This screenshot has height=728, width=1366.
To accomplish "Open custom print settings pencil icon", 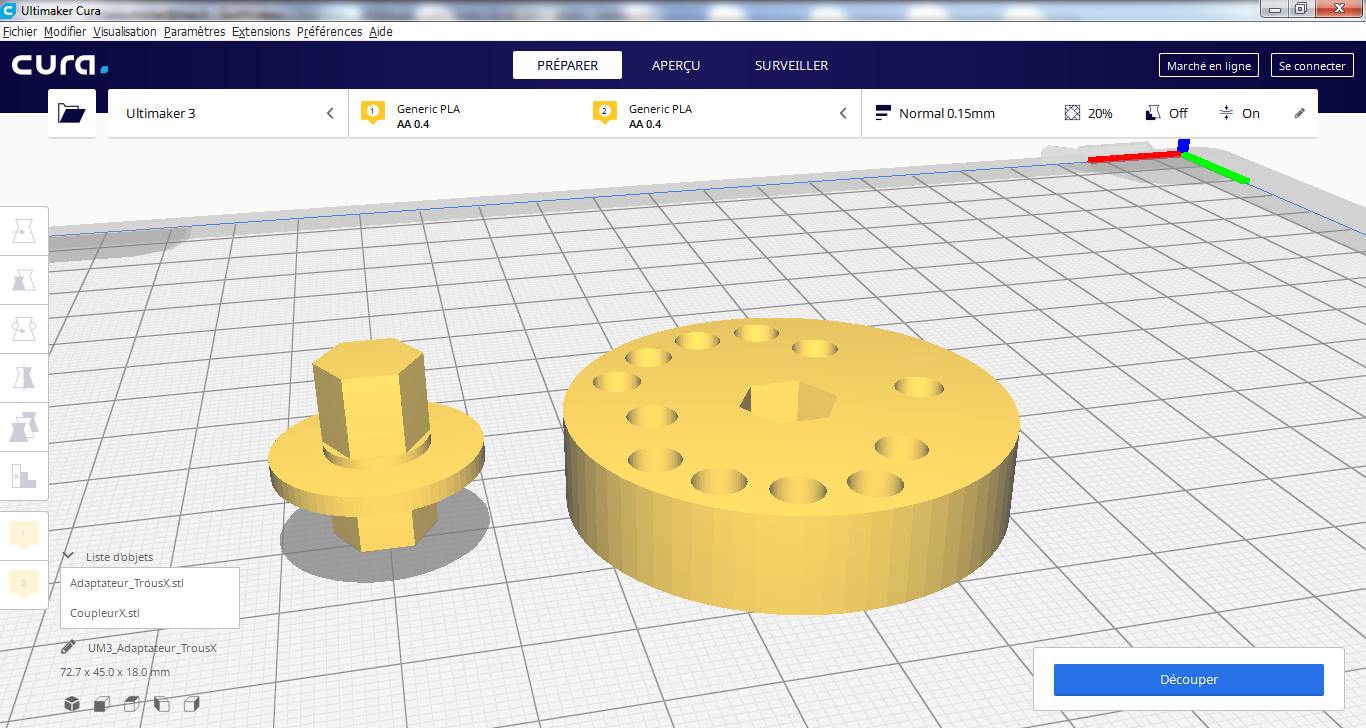I will (x=1300, y=113).
